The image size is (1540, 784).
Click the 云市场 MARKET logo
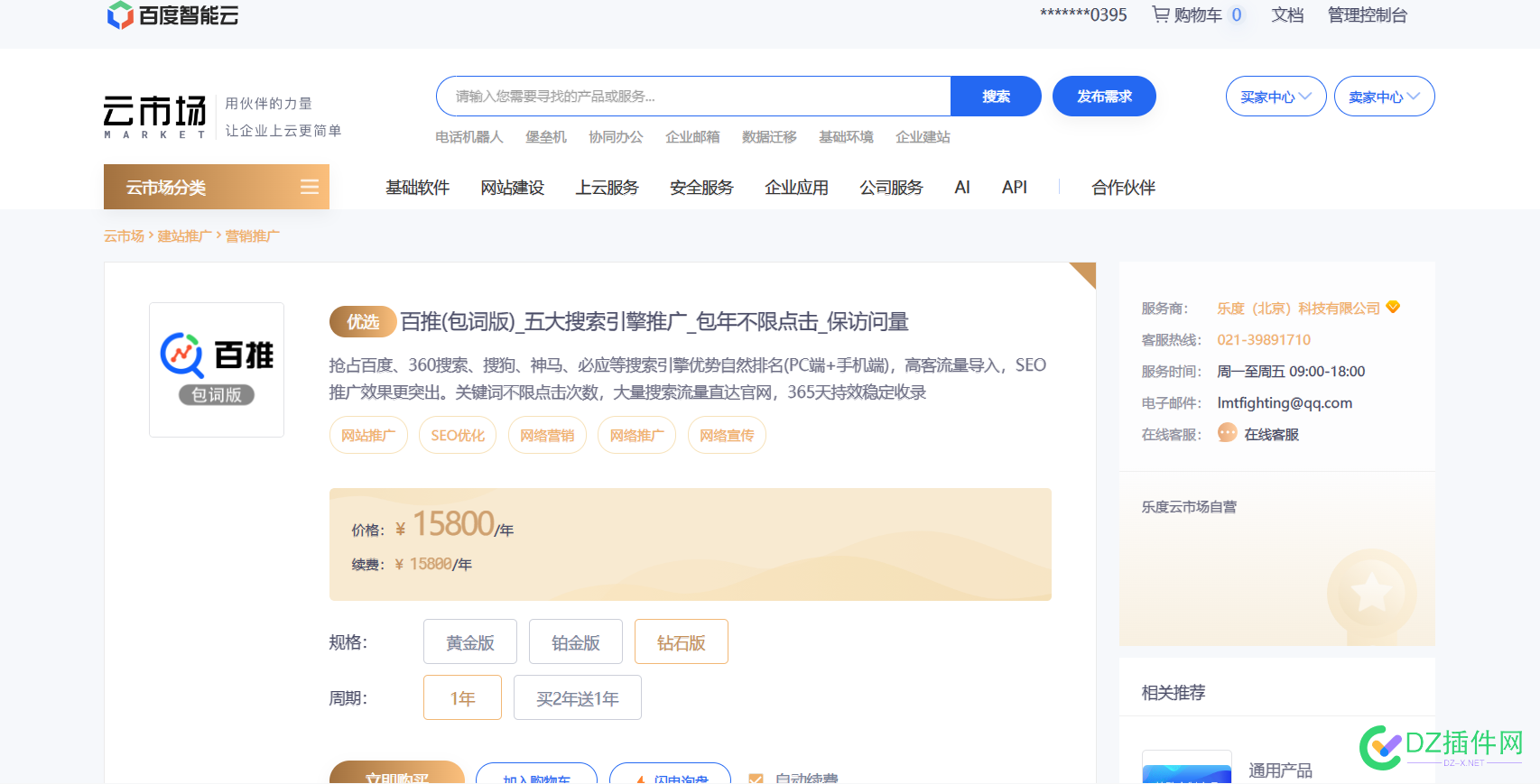point(155,116)
